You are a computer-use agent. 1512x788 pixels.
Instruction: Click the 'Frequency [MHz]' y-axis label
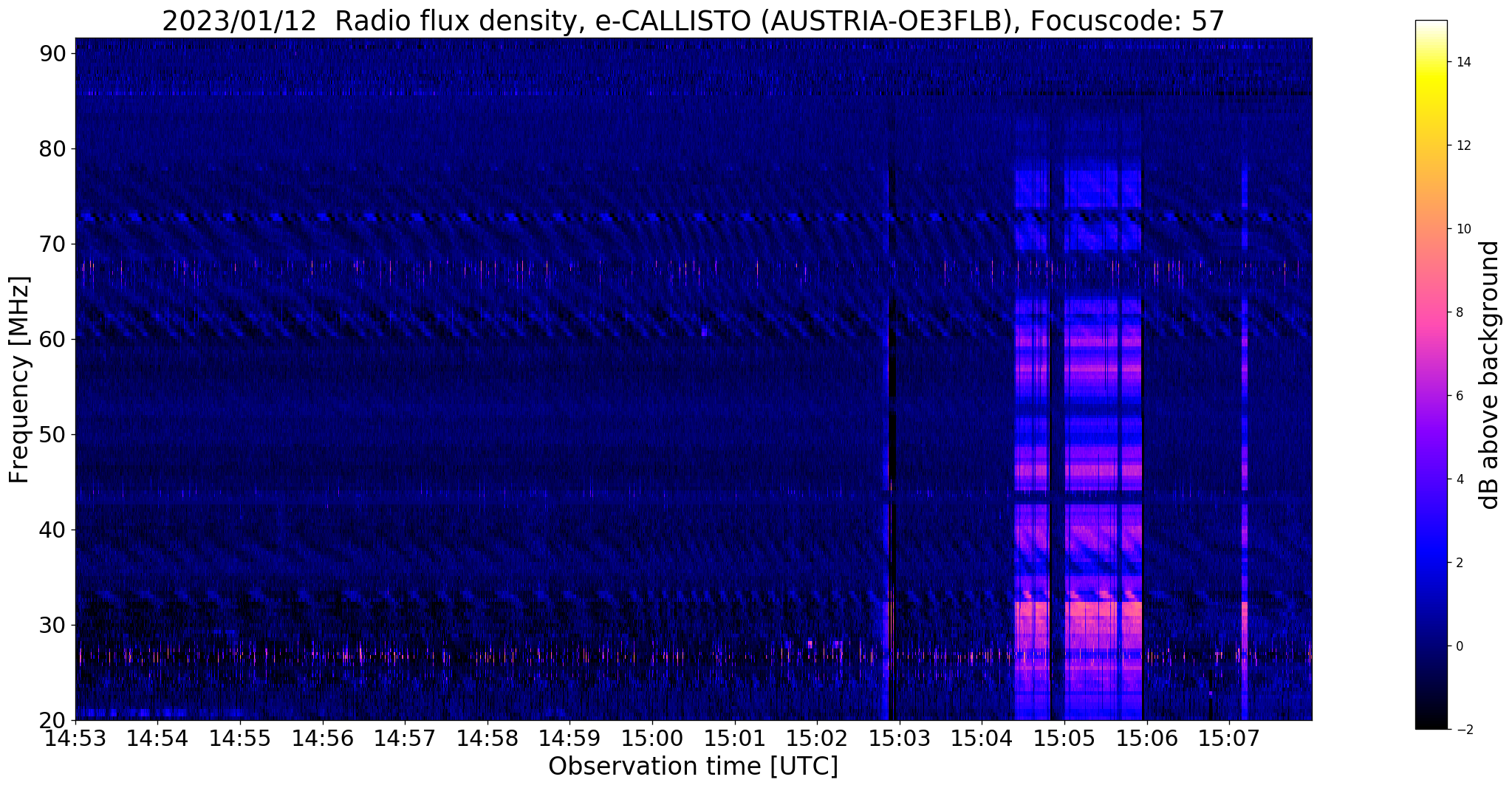click(x=19, y=380)
